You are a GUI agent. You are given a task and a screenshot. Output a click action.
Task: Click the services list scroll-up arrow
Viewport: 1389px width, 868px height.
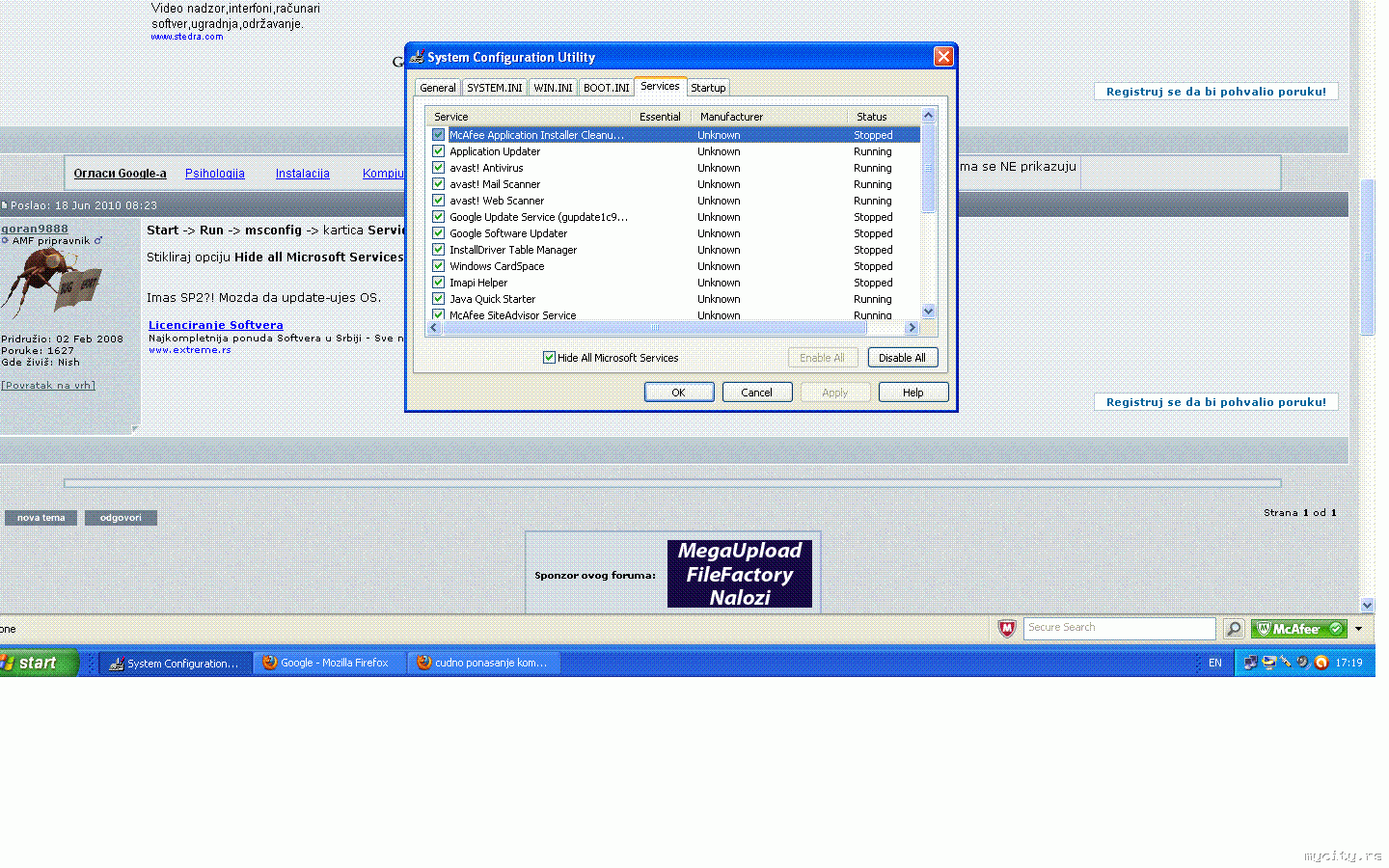tap(929, 116)
